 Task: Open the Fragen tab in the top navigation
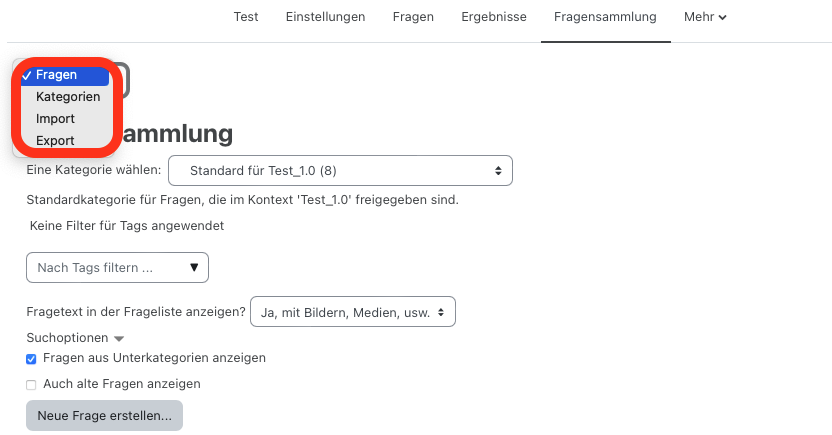[x=413, y=17]
